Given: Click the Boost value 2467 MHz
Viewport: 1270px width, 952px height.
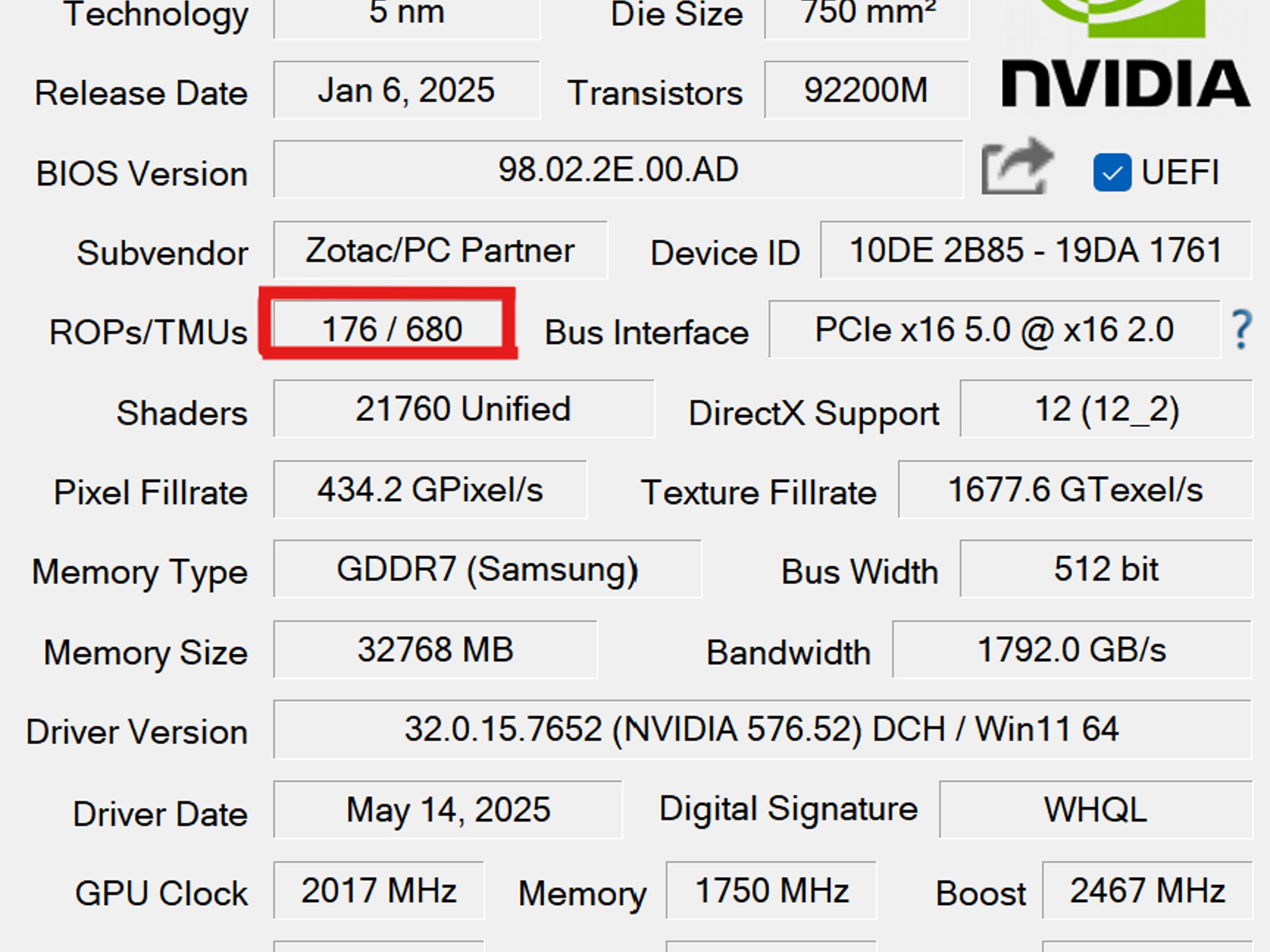Looking at the screenshot, I should pos(1147,891).
